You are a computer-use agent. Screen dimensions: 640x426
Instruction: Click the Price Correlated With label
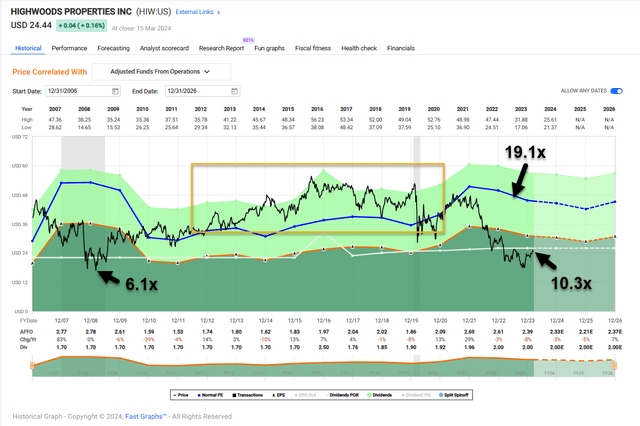point(49,72)
